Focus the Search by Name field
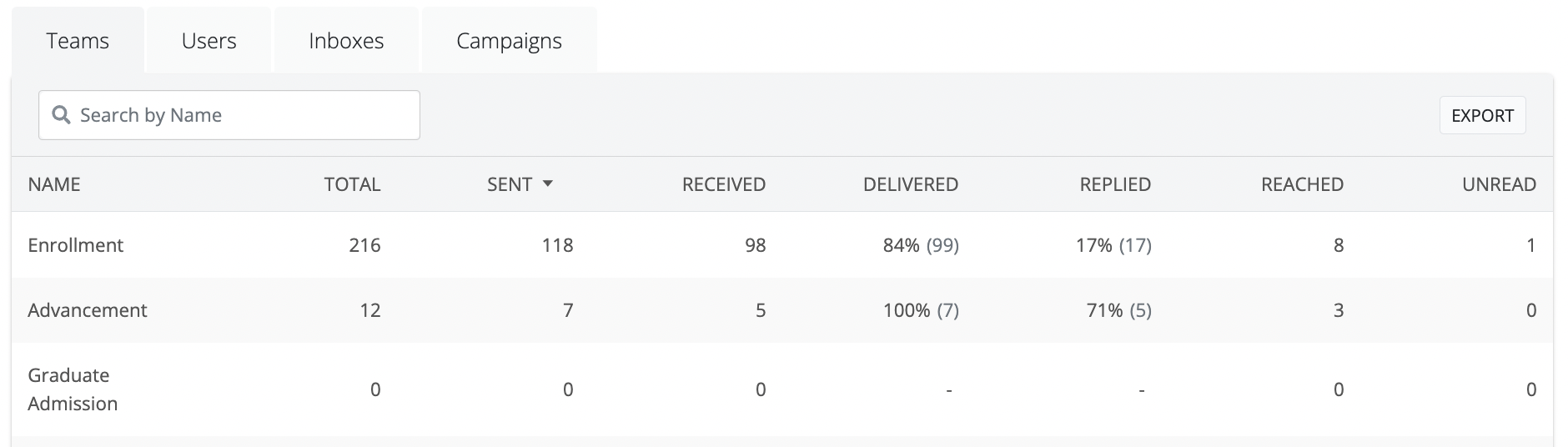This screenshot has height=447, width=1568. point(242,115)
